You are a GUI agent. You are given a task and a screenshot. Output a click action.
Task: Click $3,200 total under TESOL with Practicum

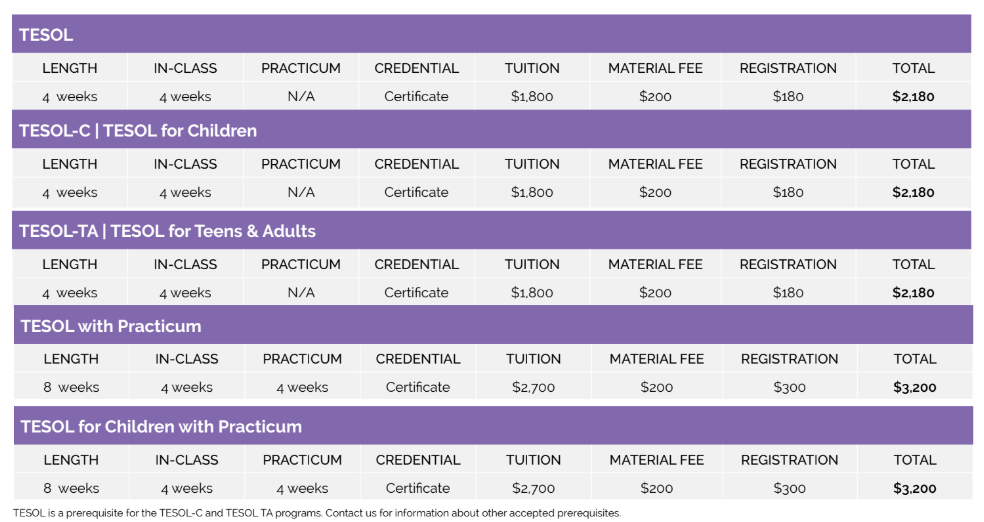click(x=914, y=387)
